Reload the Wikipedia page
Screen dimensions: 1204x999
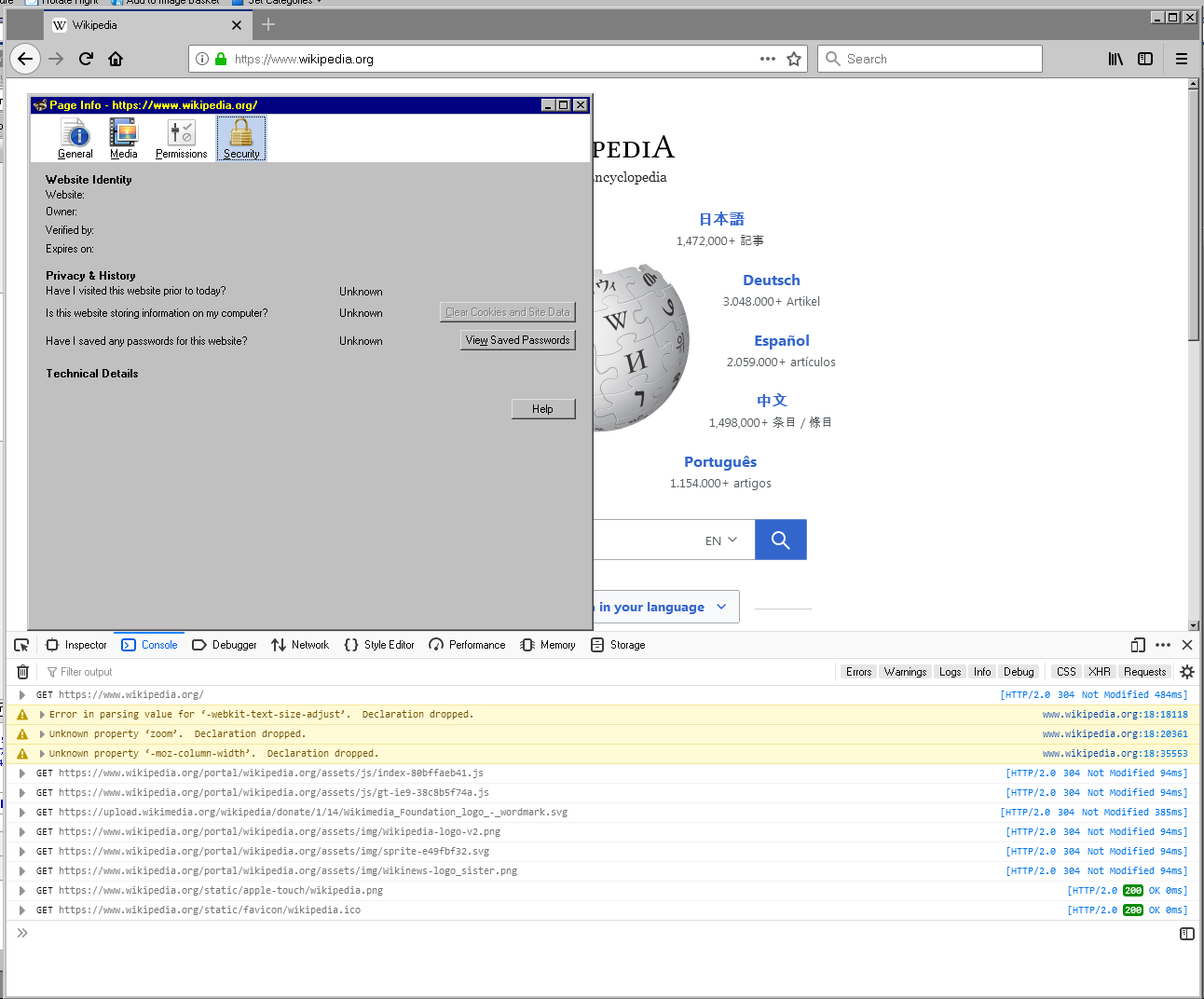tap(86, 59)
